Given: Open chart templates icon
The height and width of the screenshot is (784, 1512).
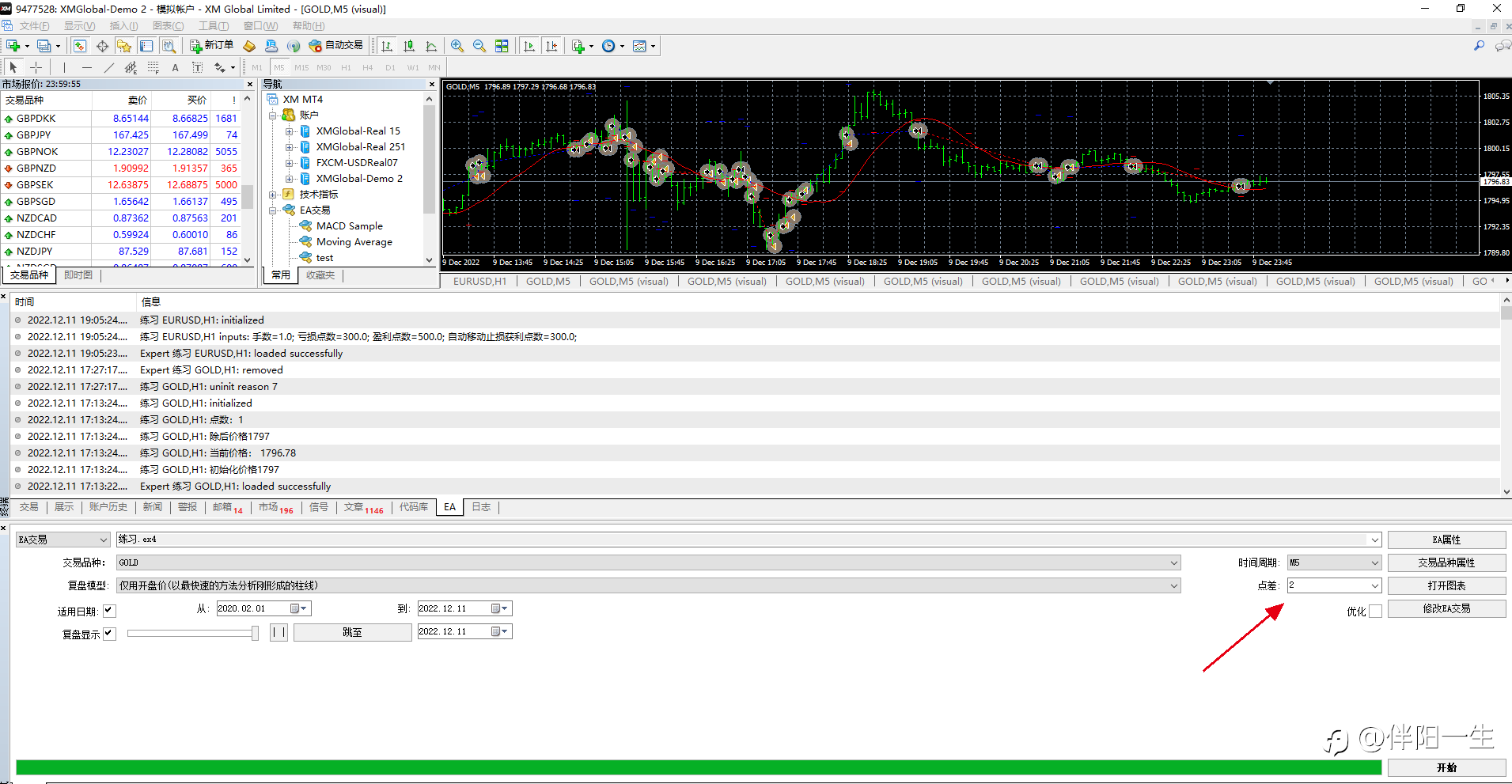Looking at the screenshot, I should click(640, 46).
